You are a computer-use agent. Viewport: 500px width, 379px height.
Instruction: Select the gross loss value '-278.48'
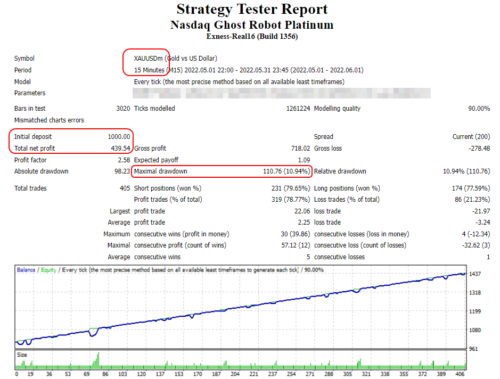(479, 148)
